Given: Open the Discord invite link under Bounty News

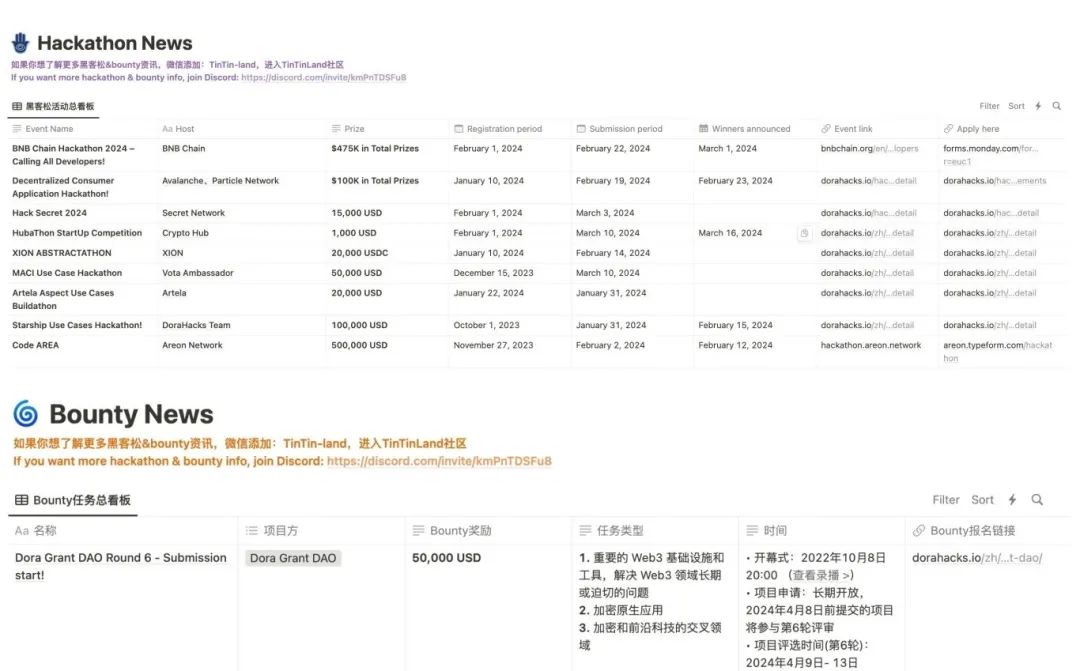Looking at the screenshot, I should (439, 461).
